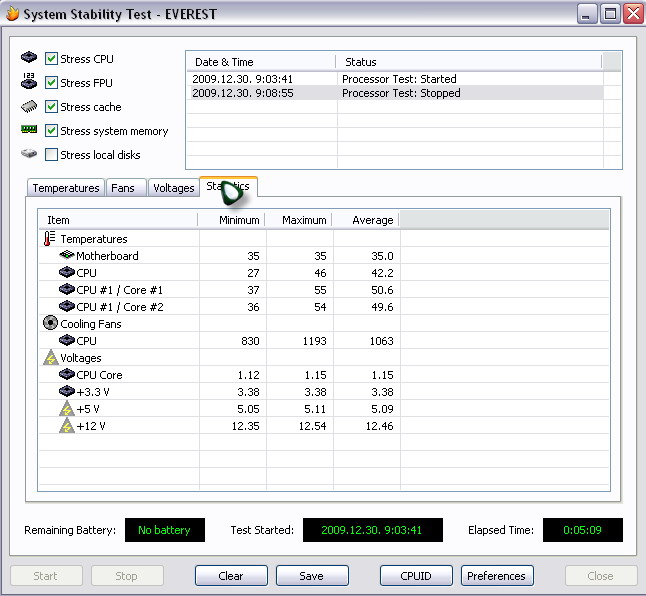646x596 pixels.
Task: Click the chip icon for +3.3 V row
Action: pos(67,391)
